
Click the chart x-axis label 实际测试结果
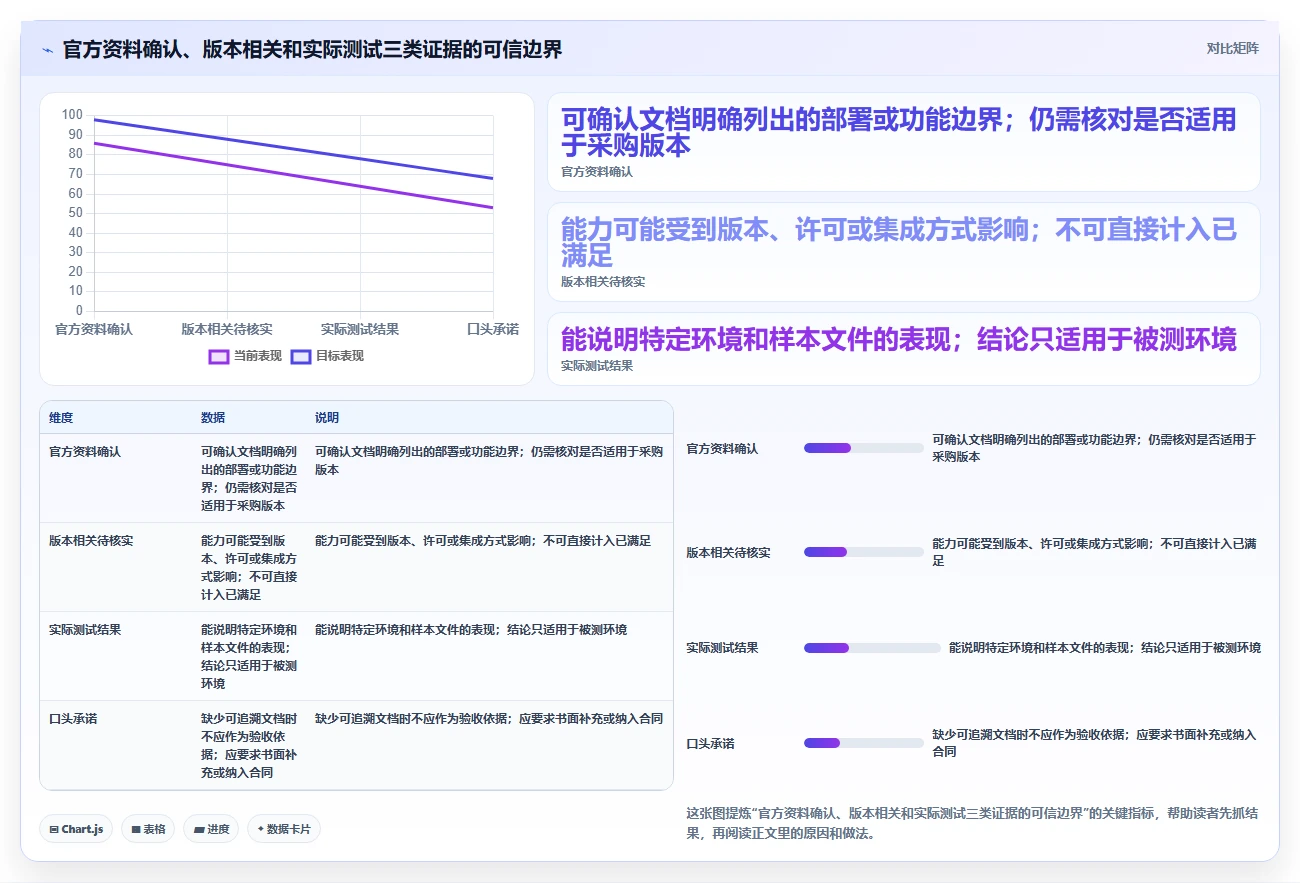360,329
